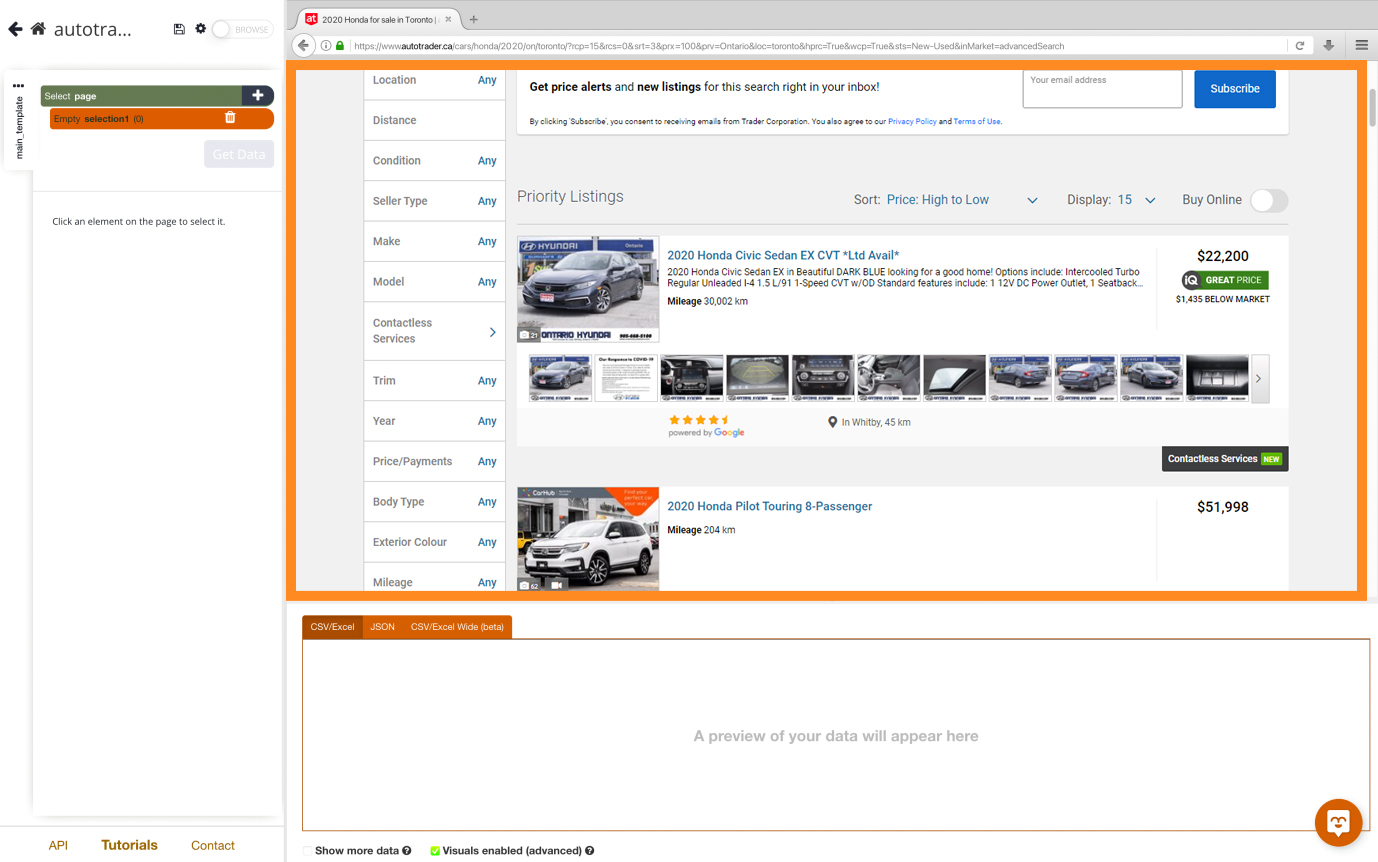Reload page with refresh icon
Screen dimensions: 1378x862
tap(1300, 45)
